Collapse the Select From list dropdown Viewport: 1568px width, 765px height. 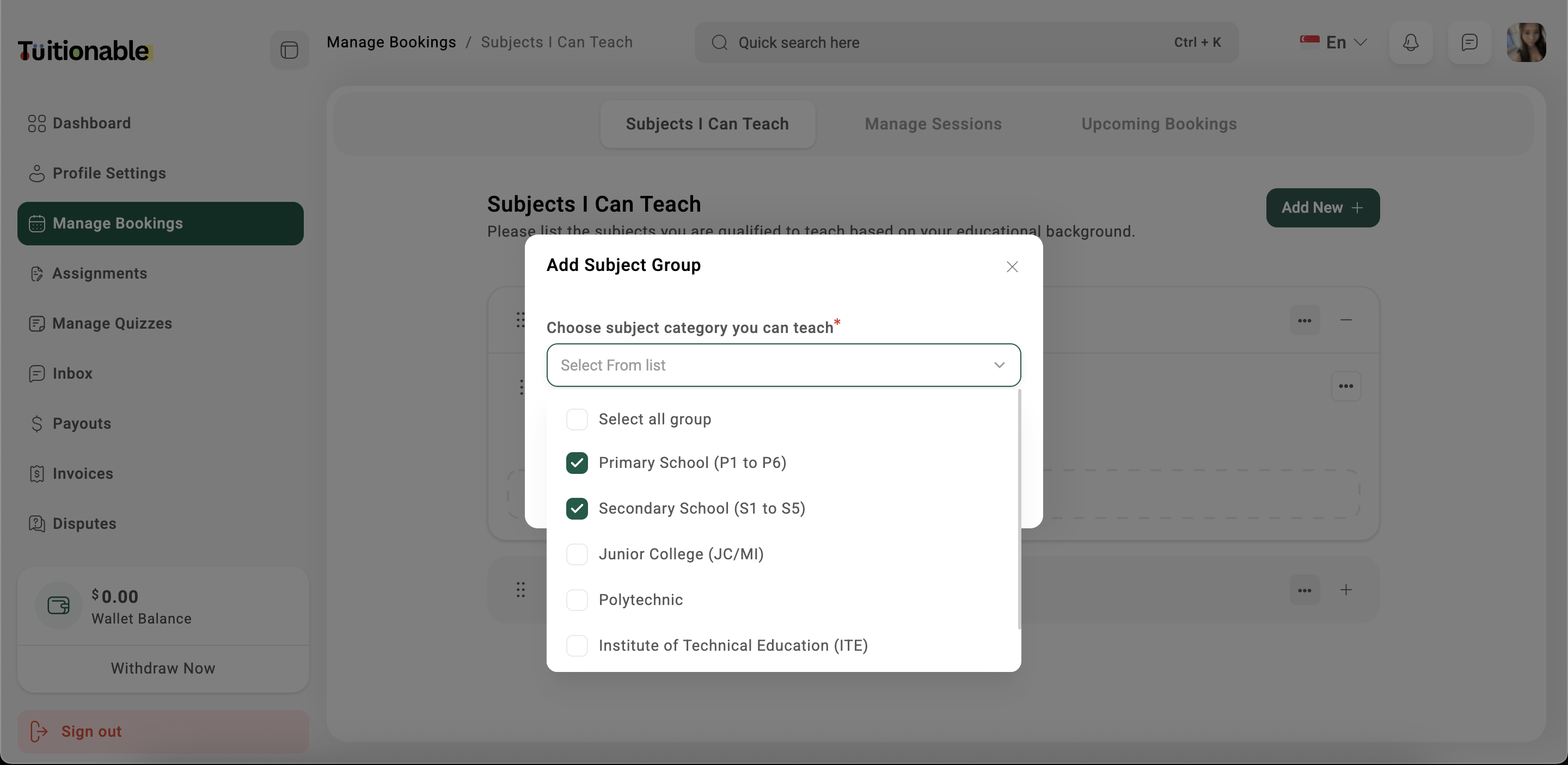tap(999, 365)
